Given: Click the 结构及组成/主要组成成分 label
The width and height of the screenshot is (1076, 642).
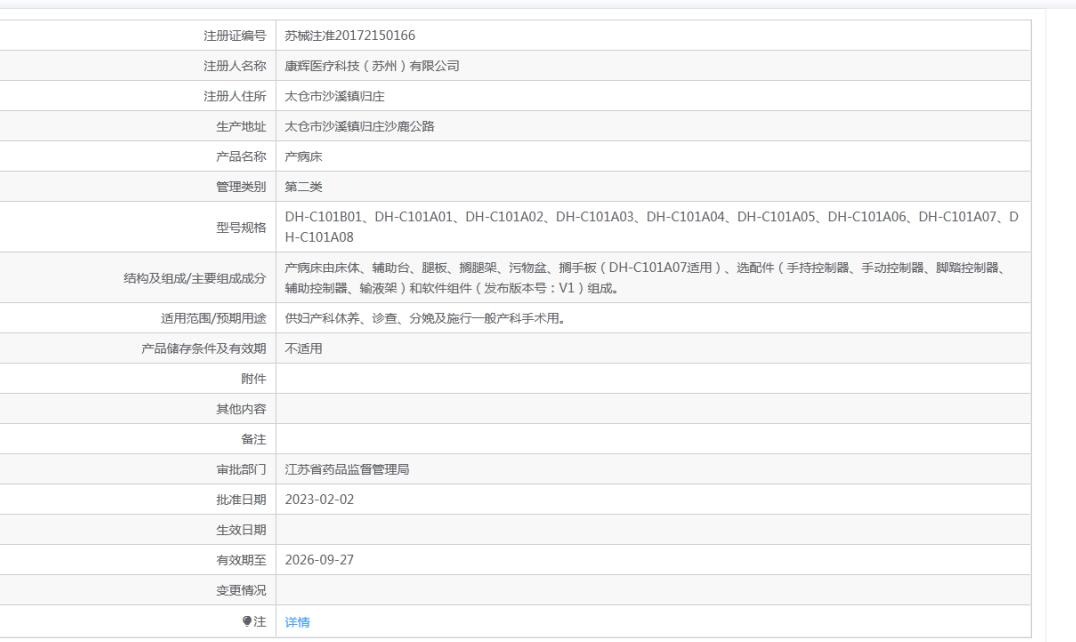Looking at the screenshot, I should pos(195,278).
